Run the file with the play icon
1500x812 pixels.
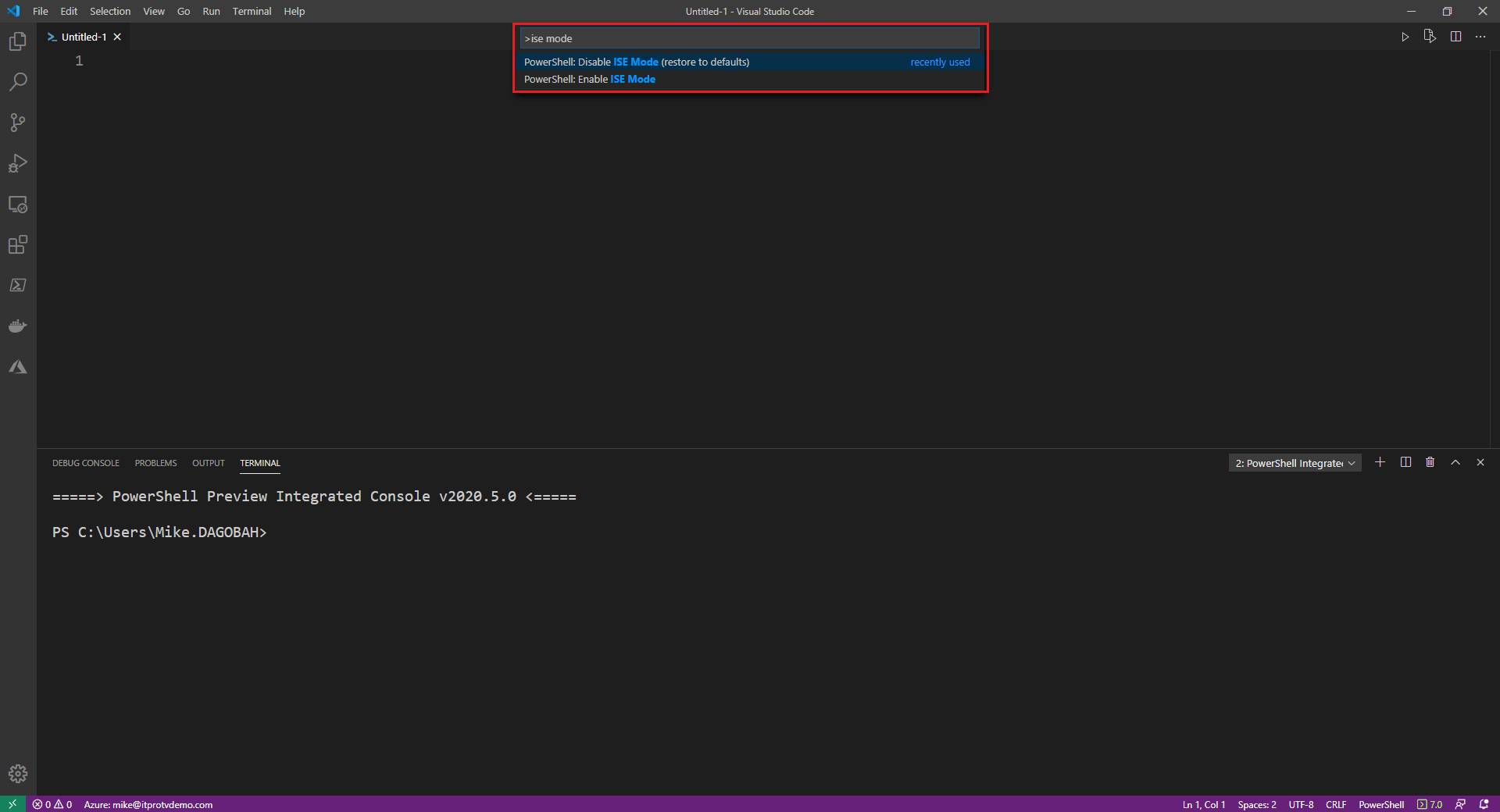(x=1405, y=37)
